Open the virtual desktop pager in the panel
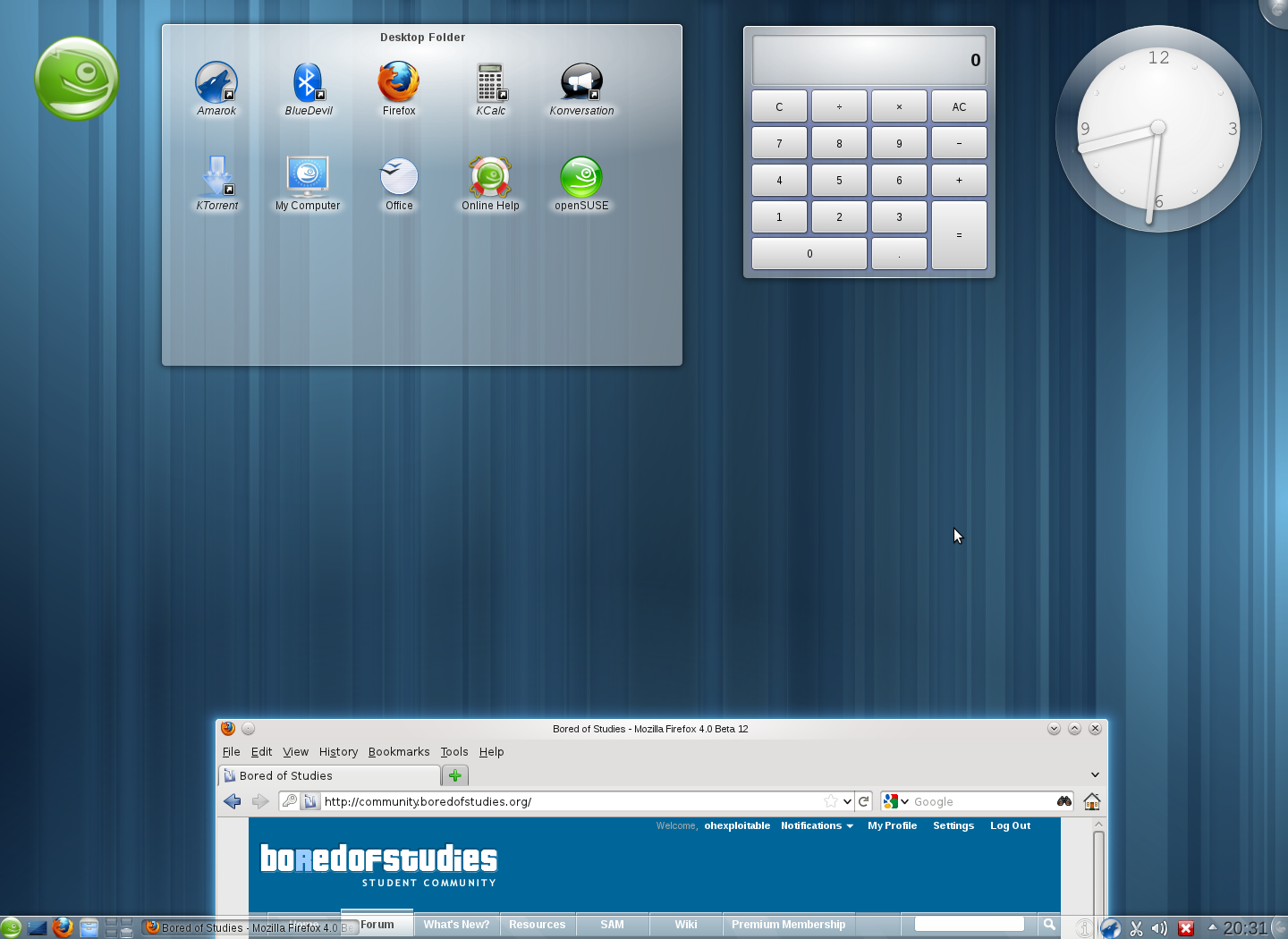 click(x=119, y=927)
